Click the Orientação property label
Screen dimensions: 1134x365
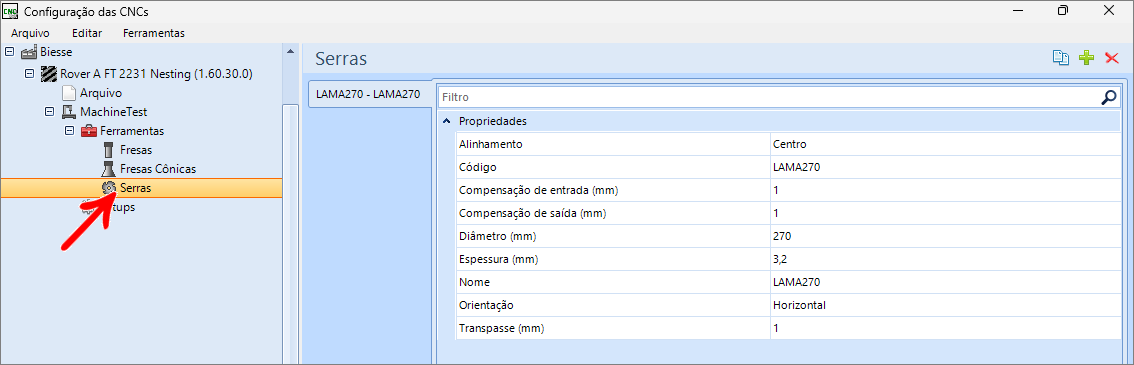pyautogui.click(x=486, y=305)
